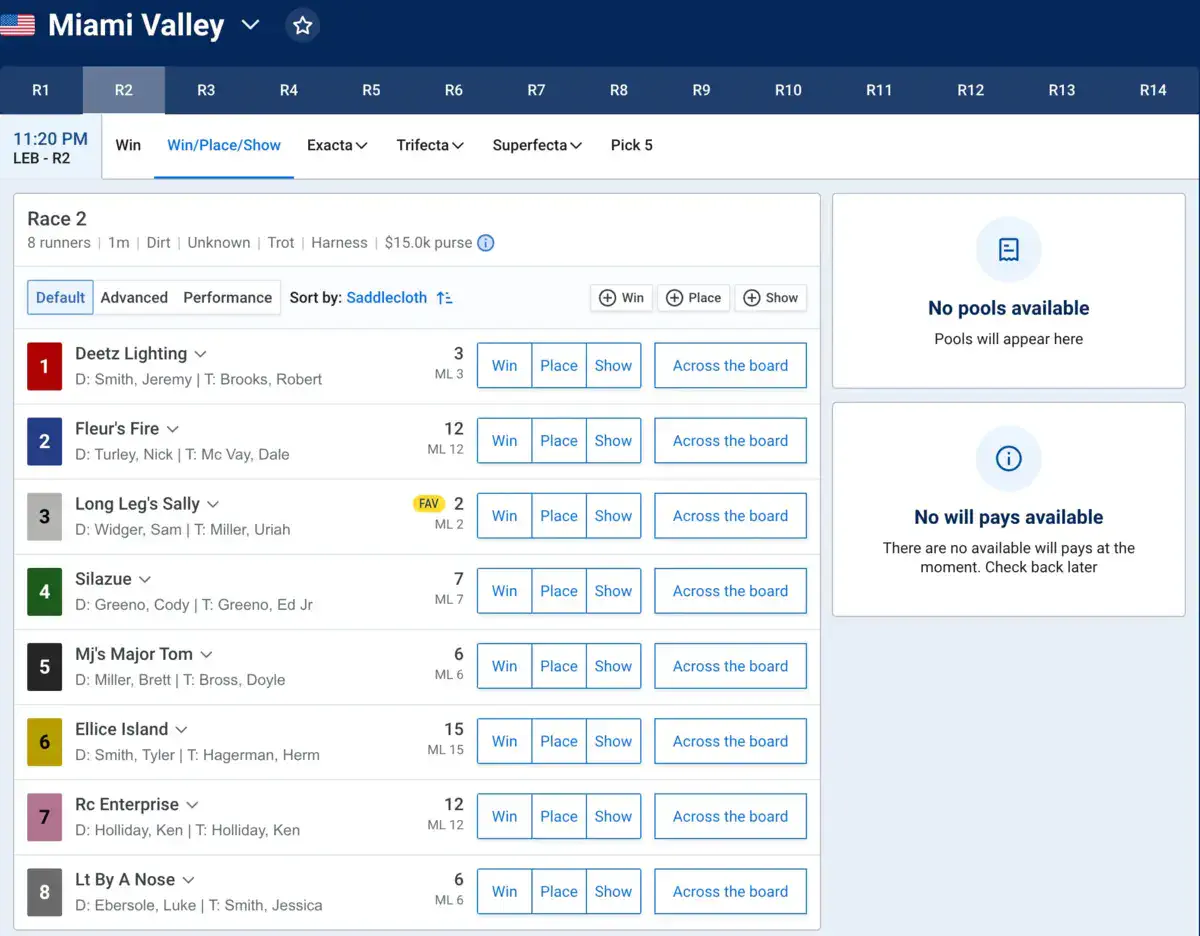The height and width of the screenshot is (936, 1200).
Task: Switch to the Default view
Action: click(60, 298)
